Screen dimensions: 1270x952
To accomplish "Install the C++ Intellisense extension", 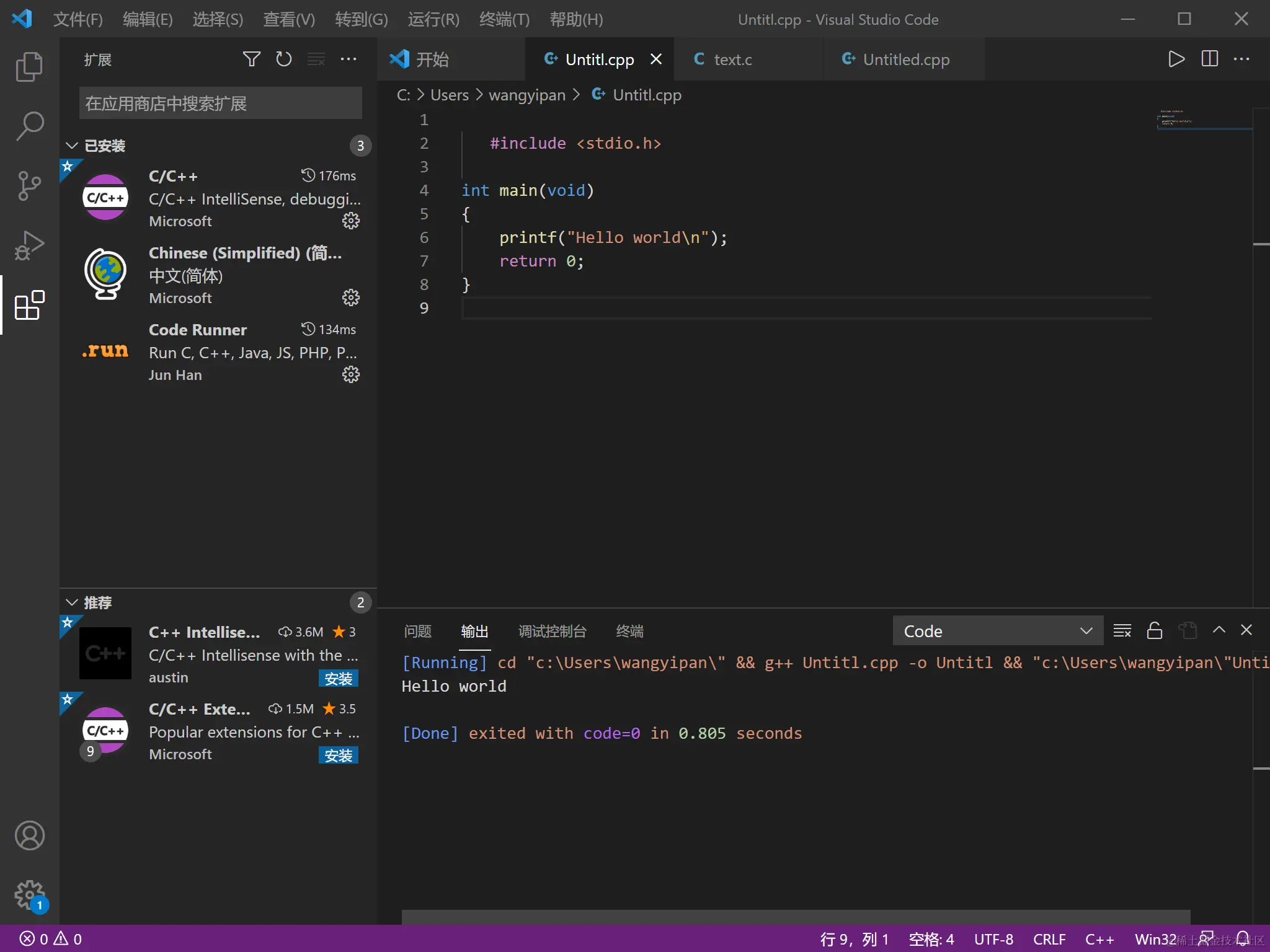I will [x=338, y=679].
